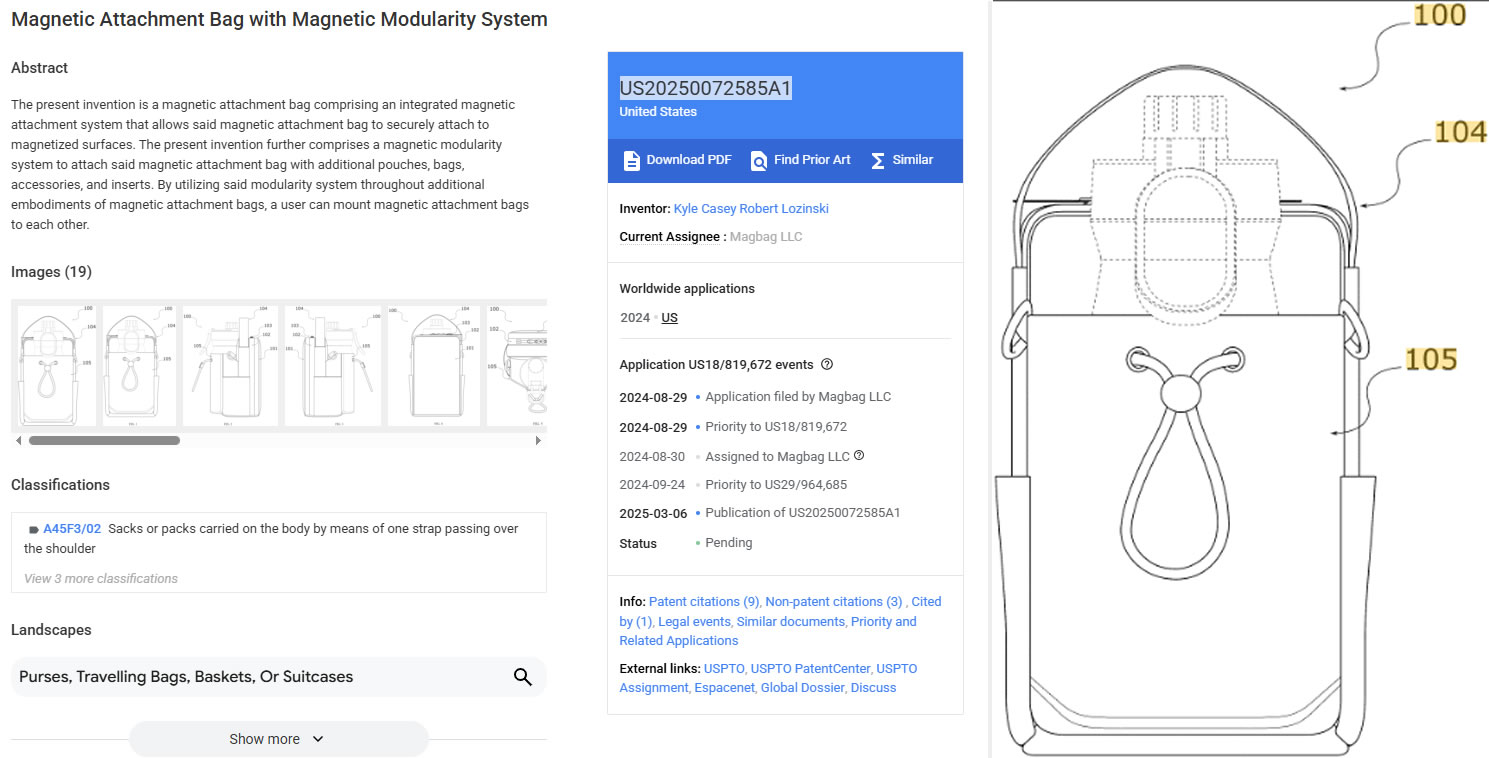Expand View 3 more classifications
This screenshot has height=758, width=1489.
[x=101, y=578]
